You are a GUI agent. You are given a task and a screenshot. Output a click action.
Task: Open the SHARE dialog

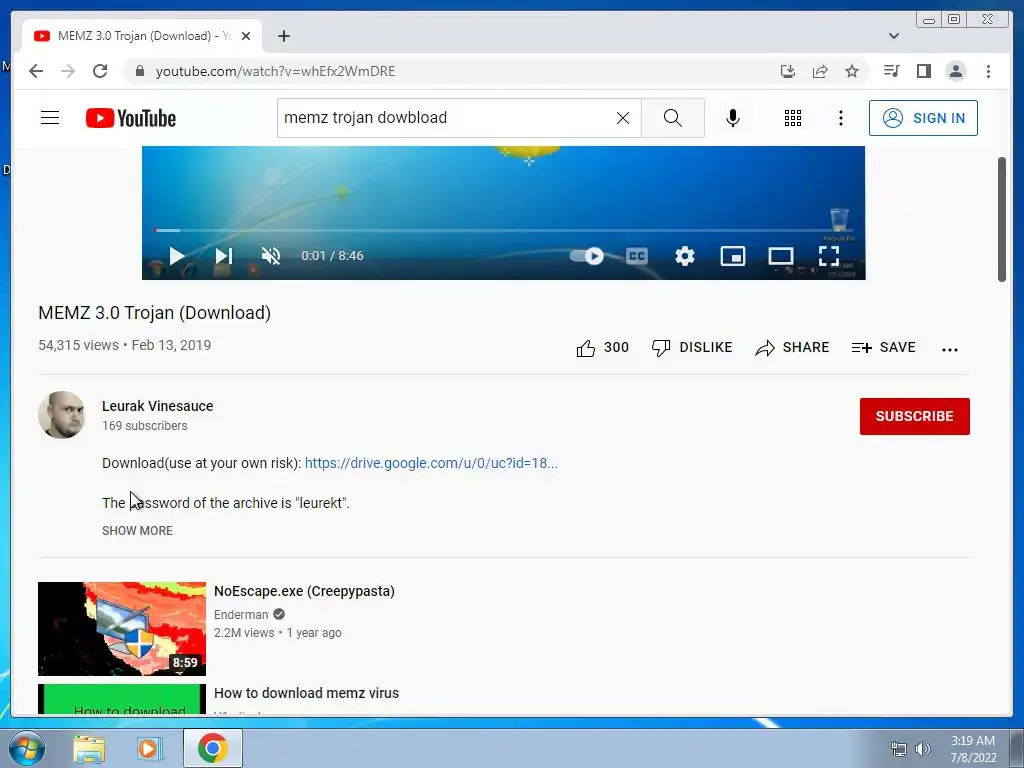(792, 348)
